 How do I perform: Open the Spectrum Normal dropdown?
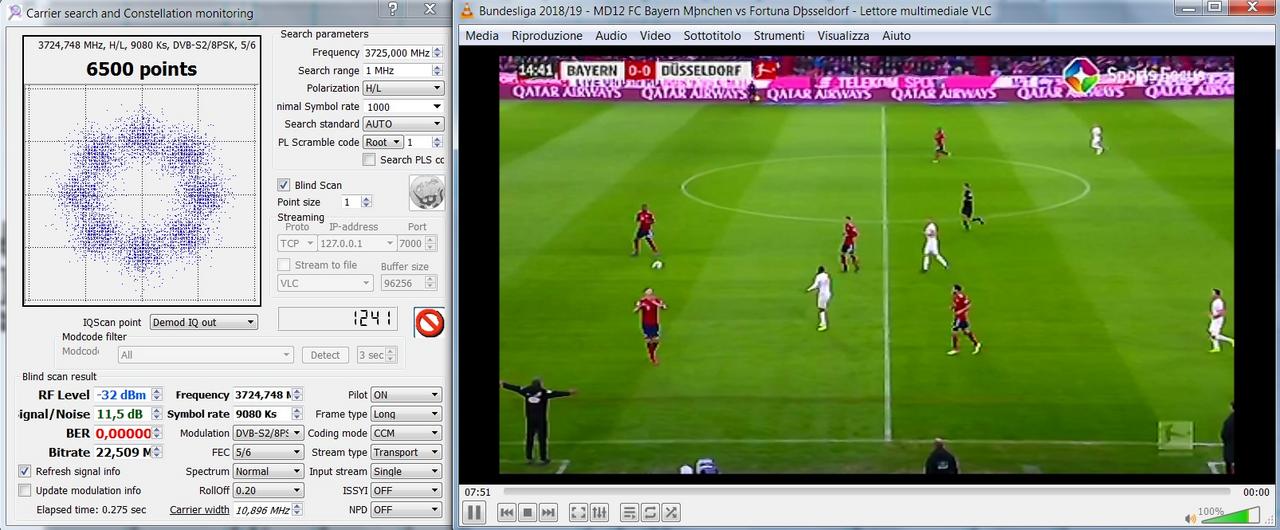268,471
